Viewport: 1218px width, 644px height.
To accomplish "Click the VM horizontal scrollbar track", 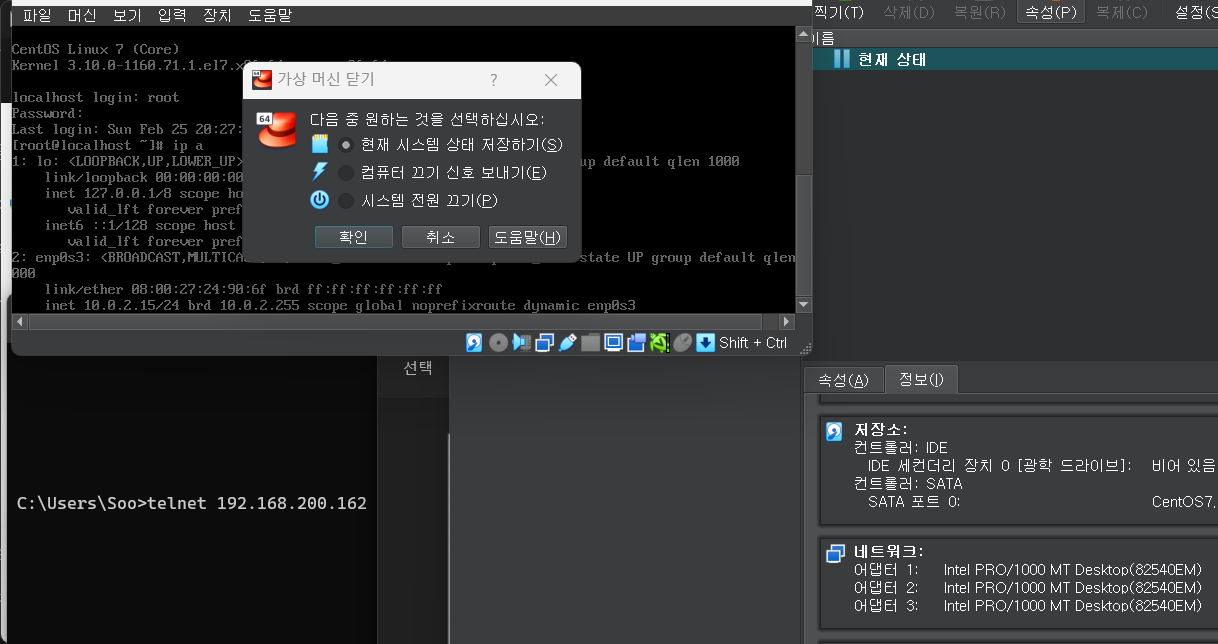I will tap(403, 322).
